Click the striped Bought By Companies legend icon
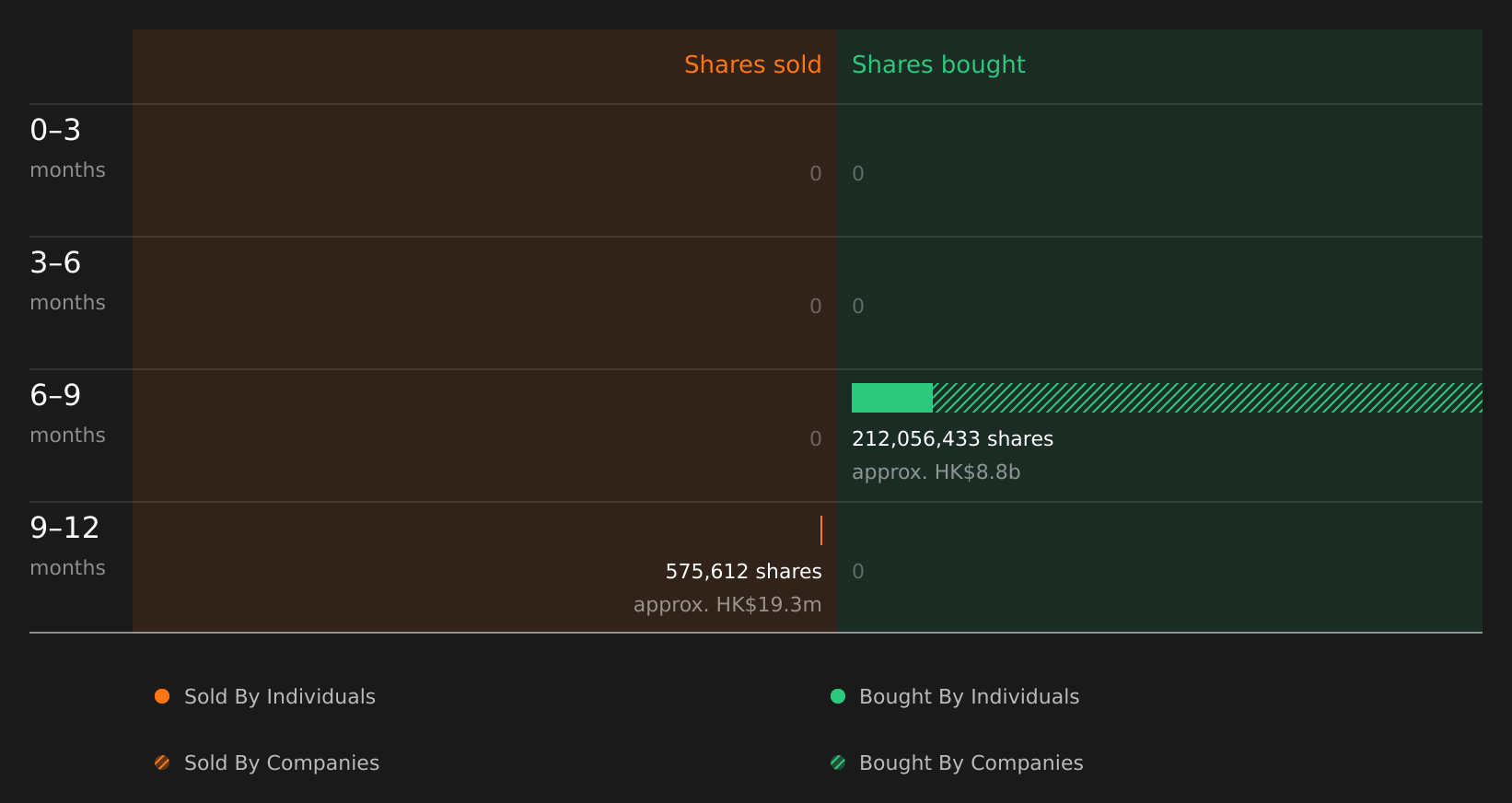 point(838,762)
